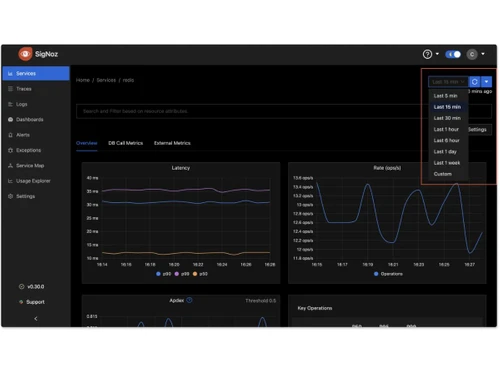500x375 pixels.
Task: Toggle the dark mode switch
Action: (453, 54)
